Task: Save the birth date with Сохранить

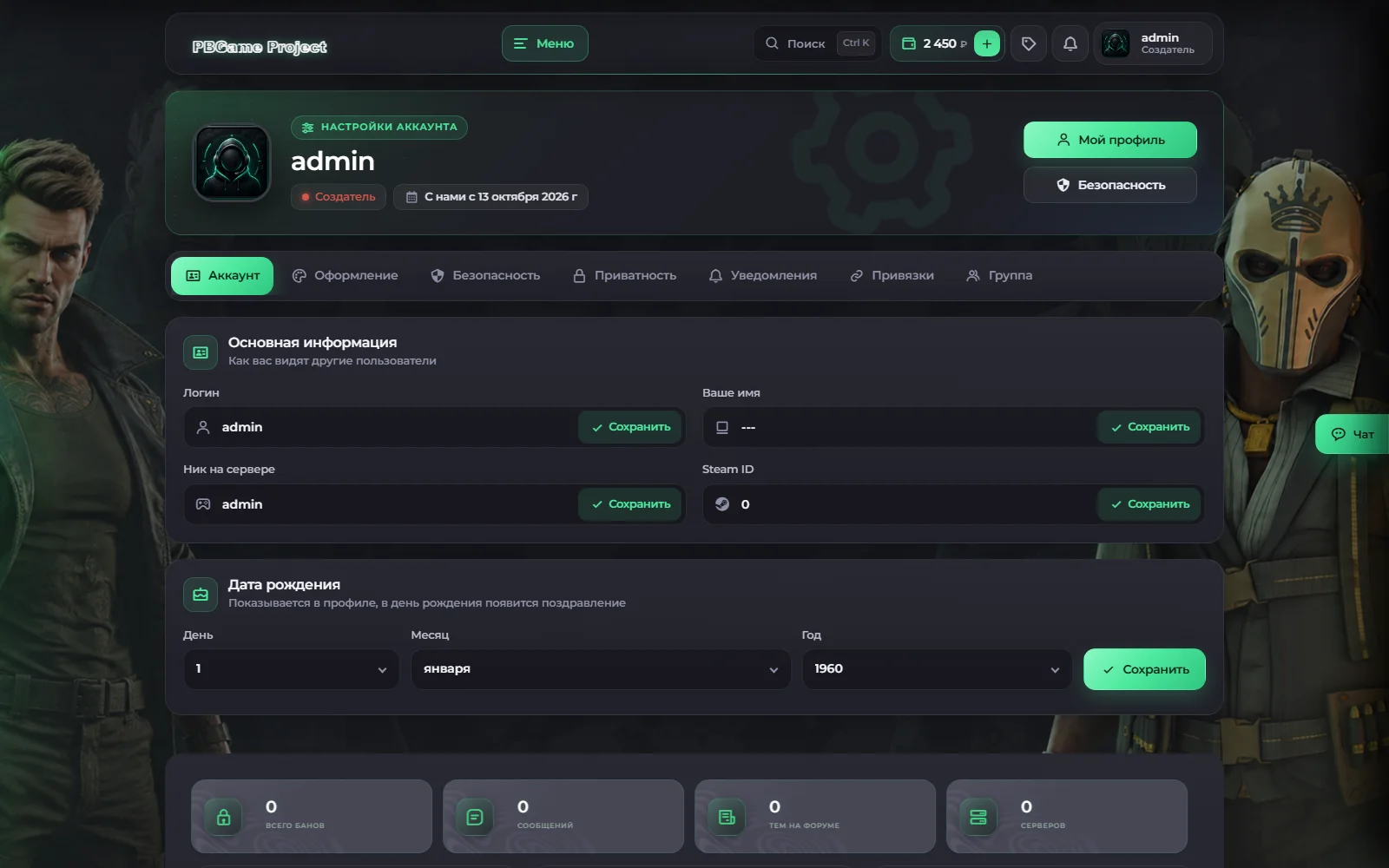Action: 1144,669
